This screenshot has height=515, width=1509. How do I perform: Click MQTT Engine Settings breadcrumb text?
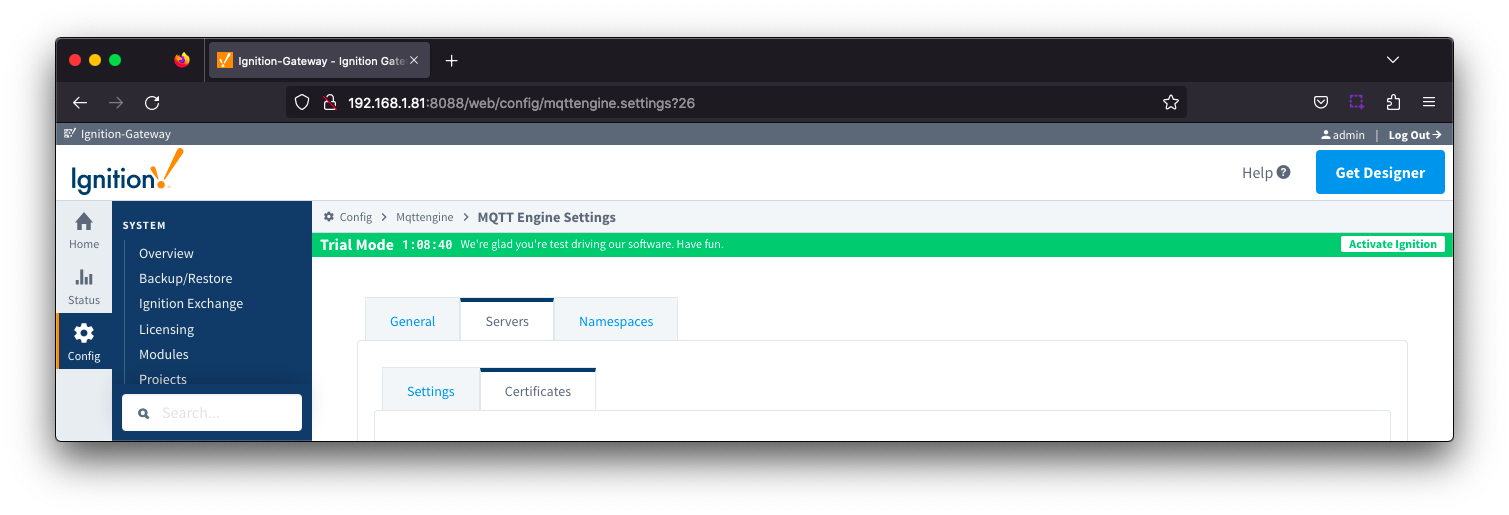point(547,217)
